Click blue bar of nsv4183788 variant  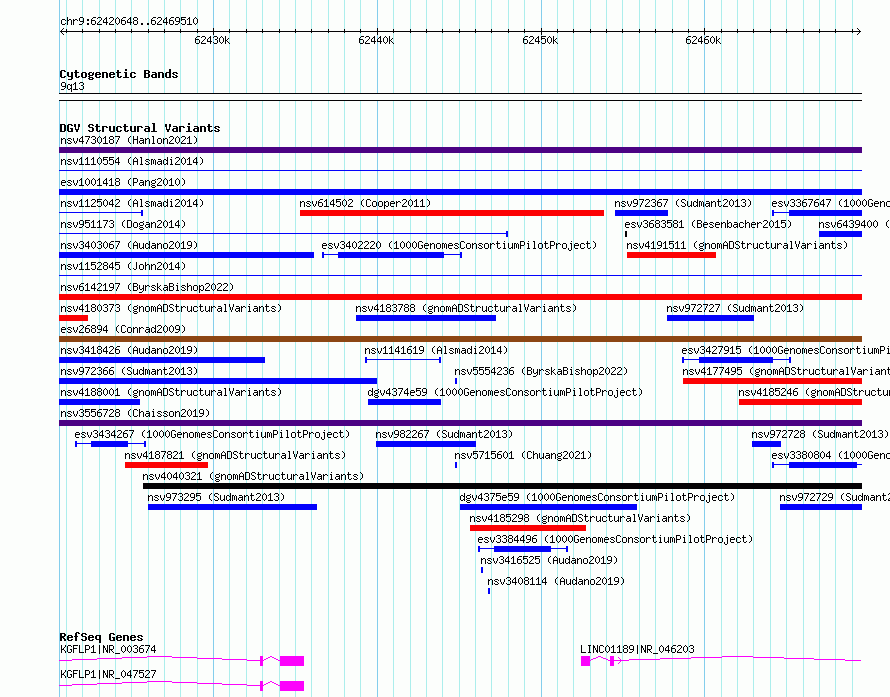tap(426, 318)
